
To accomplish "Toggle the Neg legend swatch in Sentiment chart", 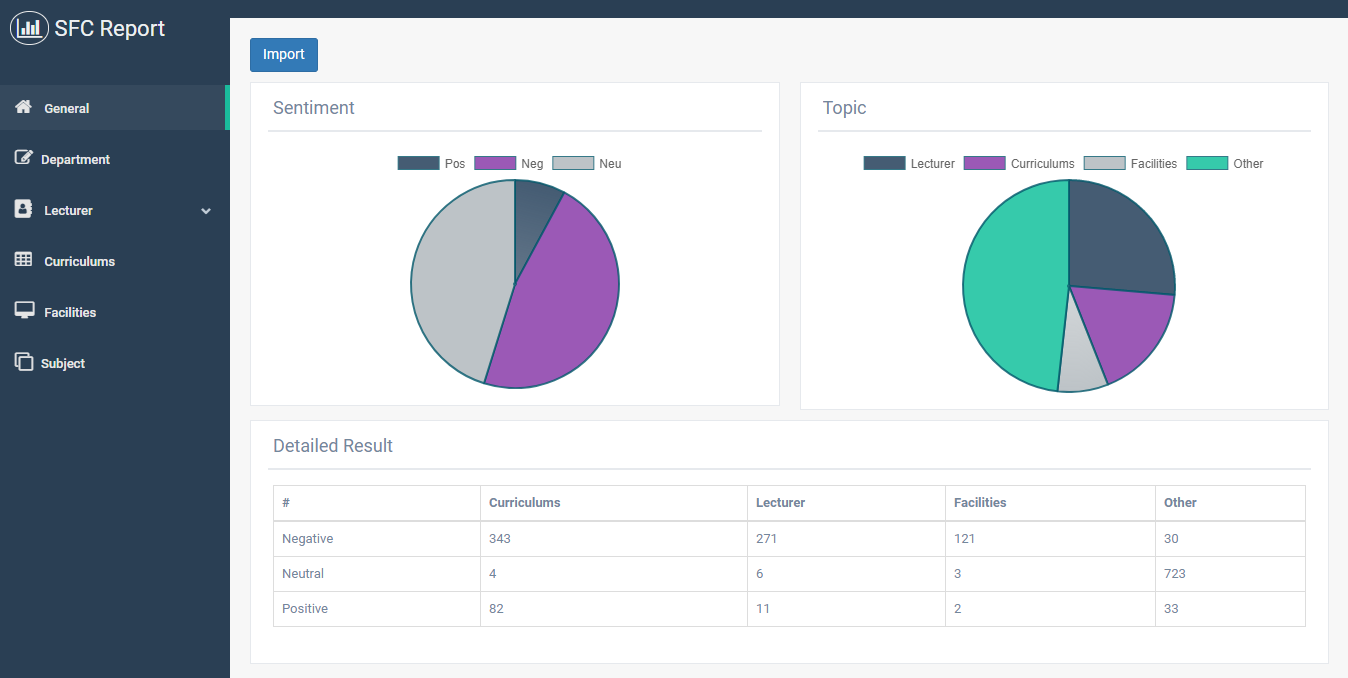I will click(495, 163).
